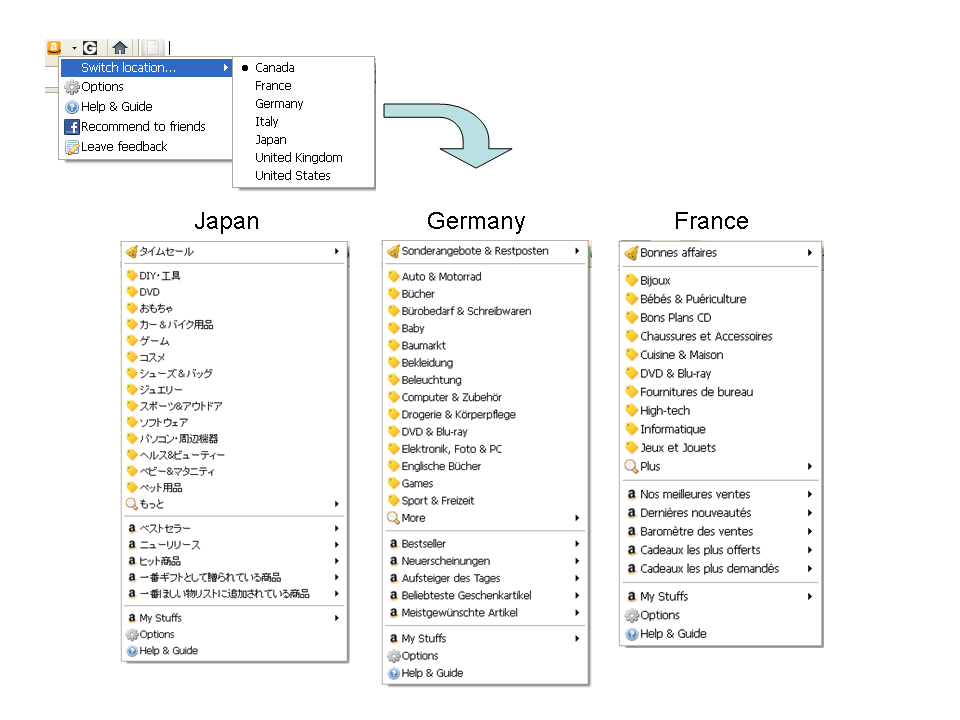Switch location to United Kingdom

point(298,158)
